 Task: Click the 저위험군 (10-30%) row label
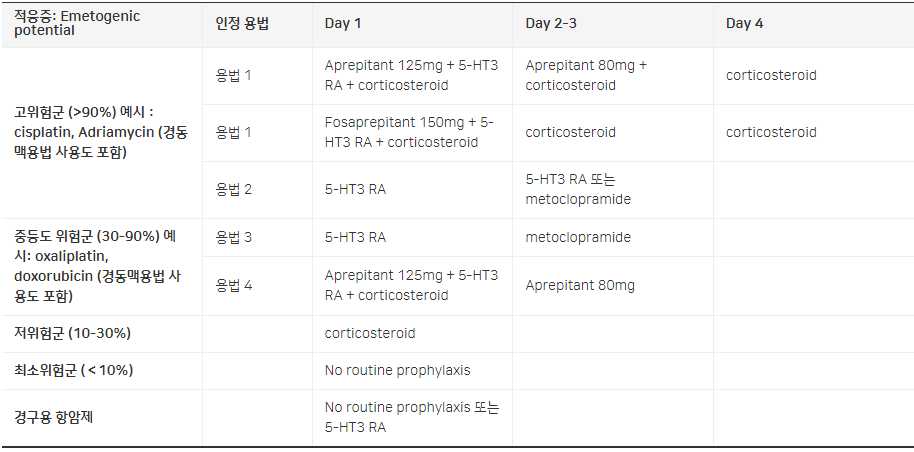click(72, 333)
